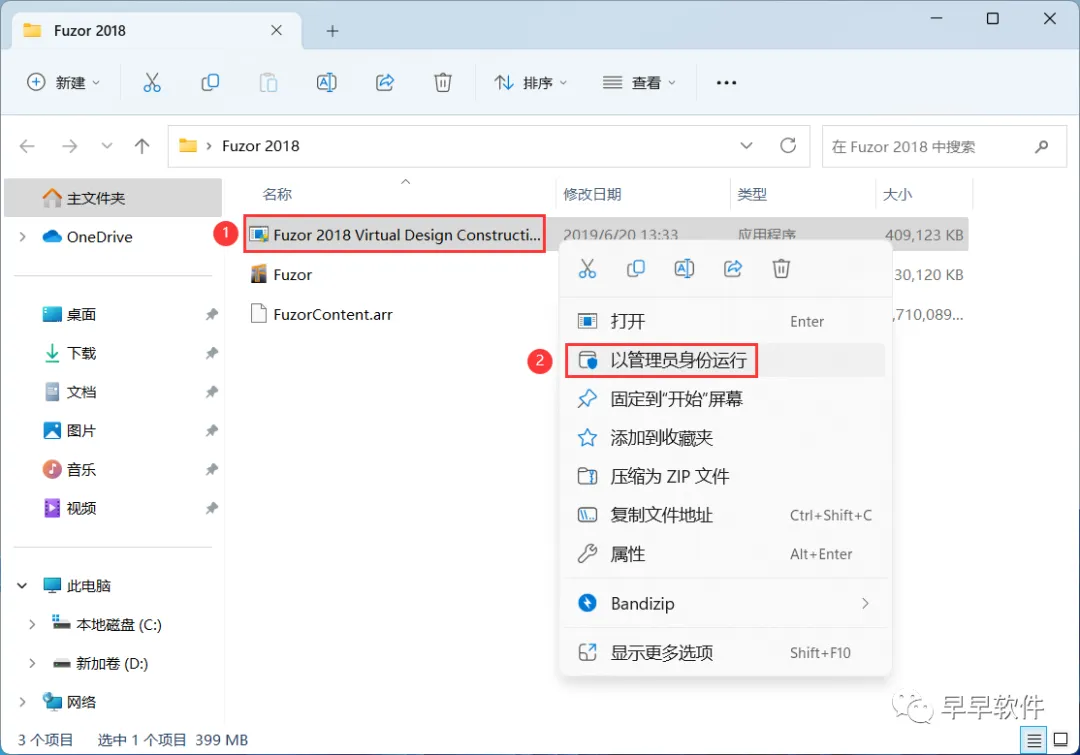Cut via the context menu scissors icon
This screenshot has width=1080, height=755.
(588, 269)
